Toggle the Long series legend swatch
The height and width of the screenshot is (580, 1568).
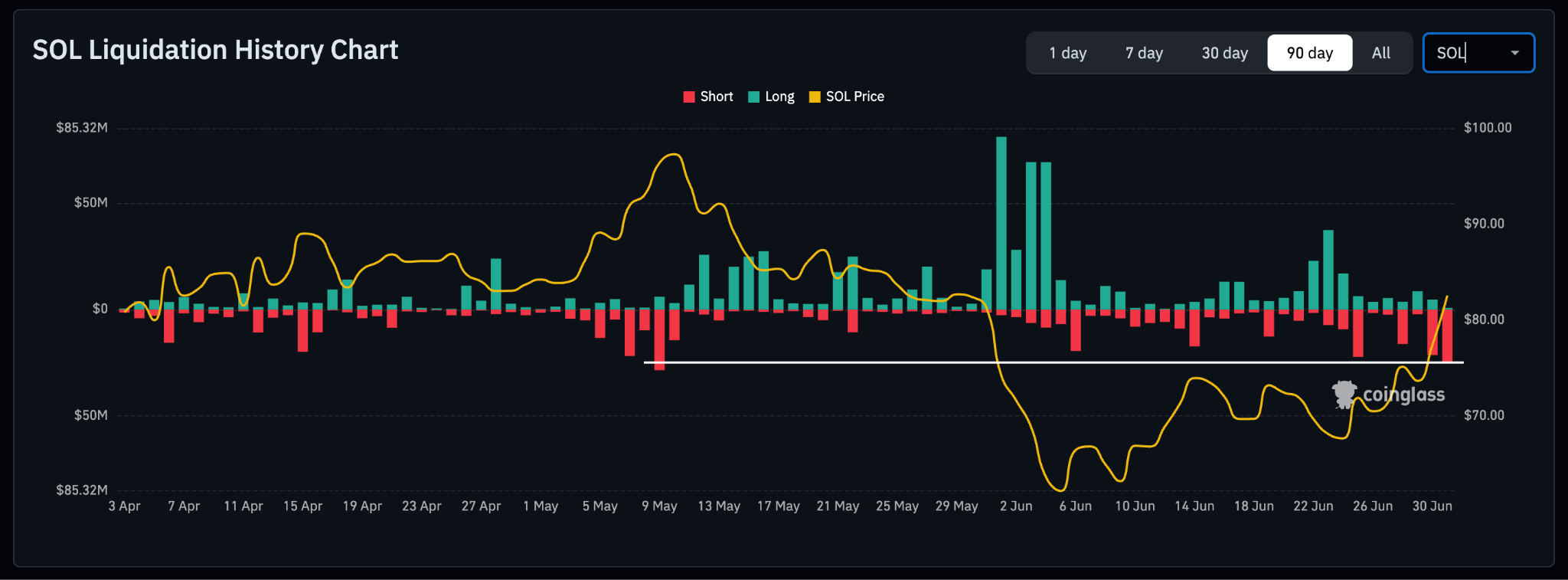754,97
